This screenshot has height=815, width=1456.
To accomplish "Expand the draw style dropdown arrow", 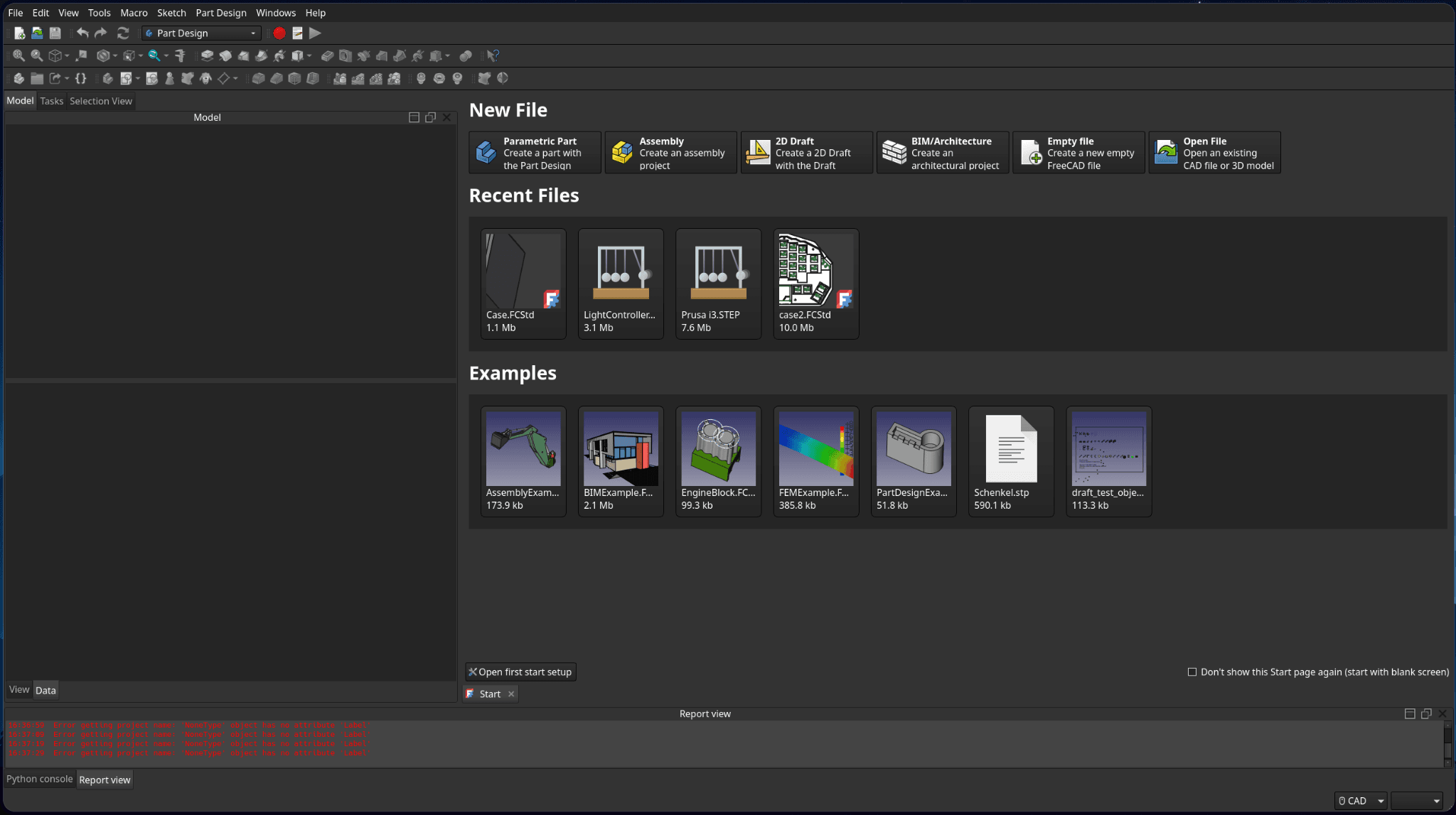I will (114, 55).
